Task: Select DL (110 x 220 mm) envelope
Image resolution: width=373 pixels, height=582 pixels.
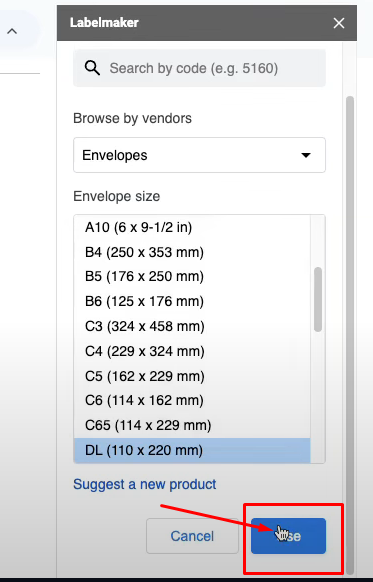Action: (x=192, y=450)
